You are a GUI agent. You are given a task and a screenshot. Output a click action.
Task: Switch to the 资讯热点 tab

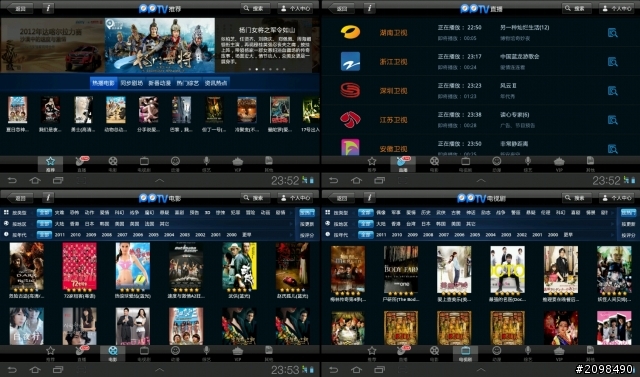(x=216, y=83)
